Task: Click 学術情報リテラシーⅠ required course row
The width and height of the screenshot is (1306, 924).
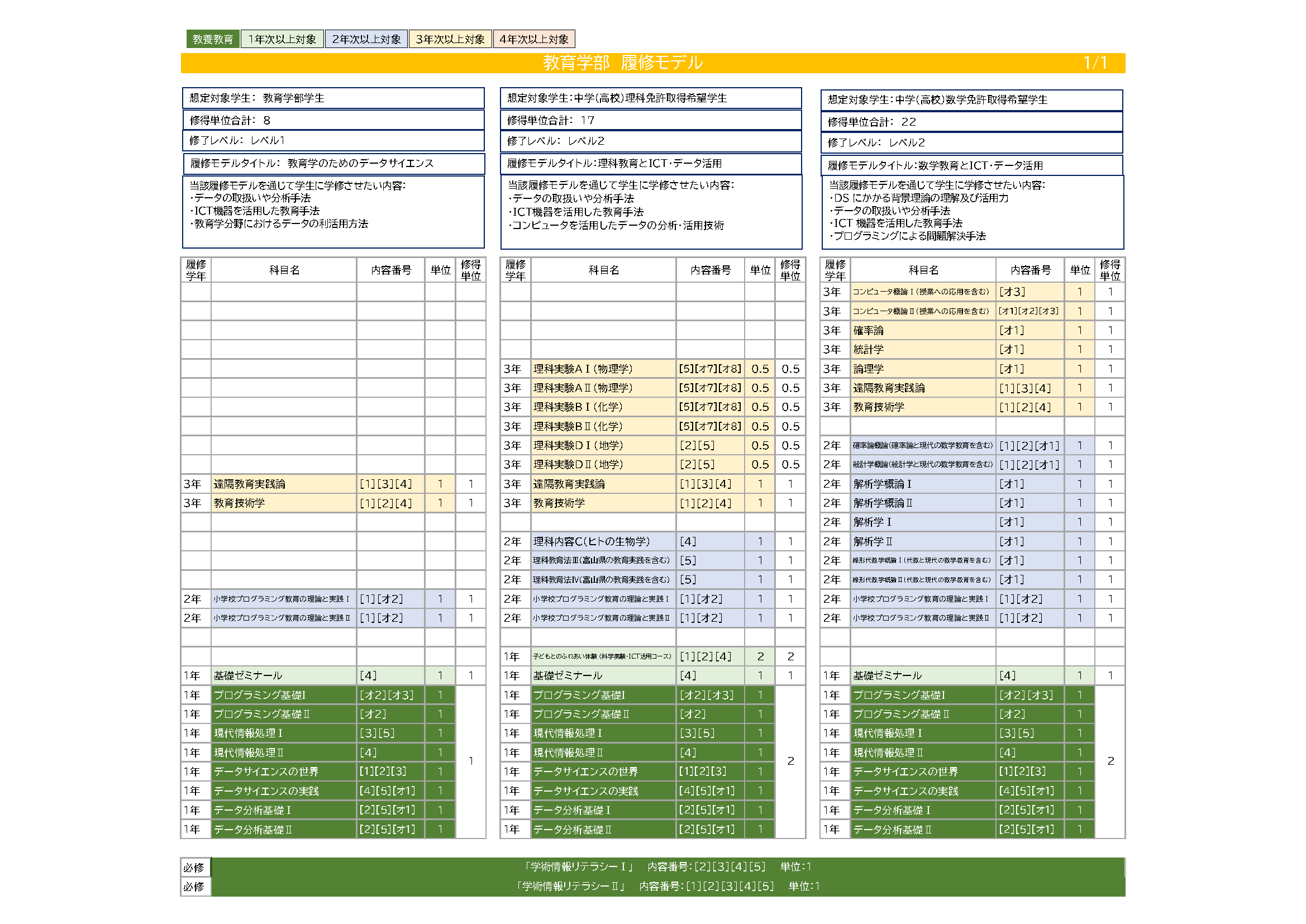Action: [x=666, y=866]
